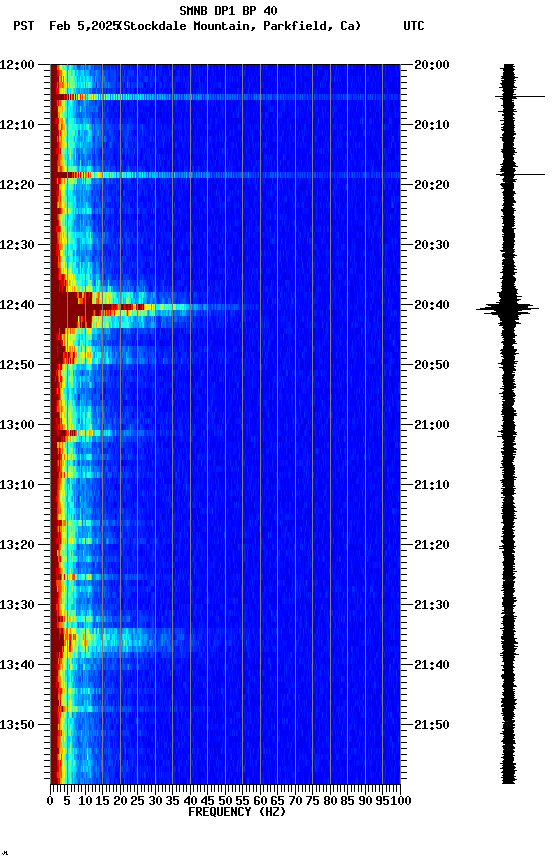The width and height of the screenshot is (552, 864).
Task: Click the 'UTC' time zone label
Action: [x=414, y=26]
